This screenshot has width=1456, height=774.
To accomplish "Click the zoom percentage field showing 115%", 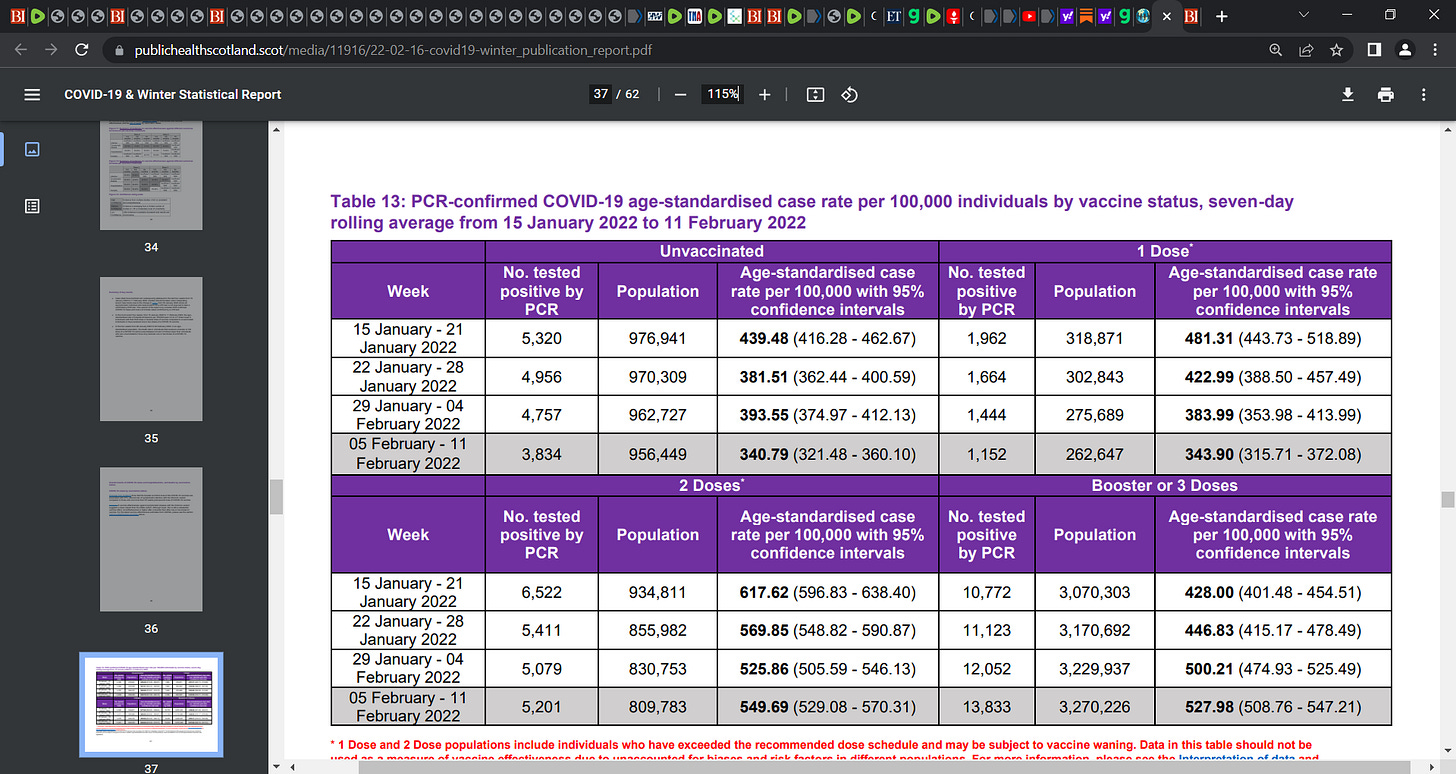I will (722, 94).
